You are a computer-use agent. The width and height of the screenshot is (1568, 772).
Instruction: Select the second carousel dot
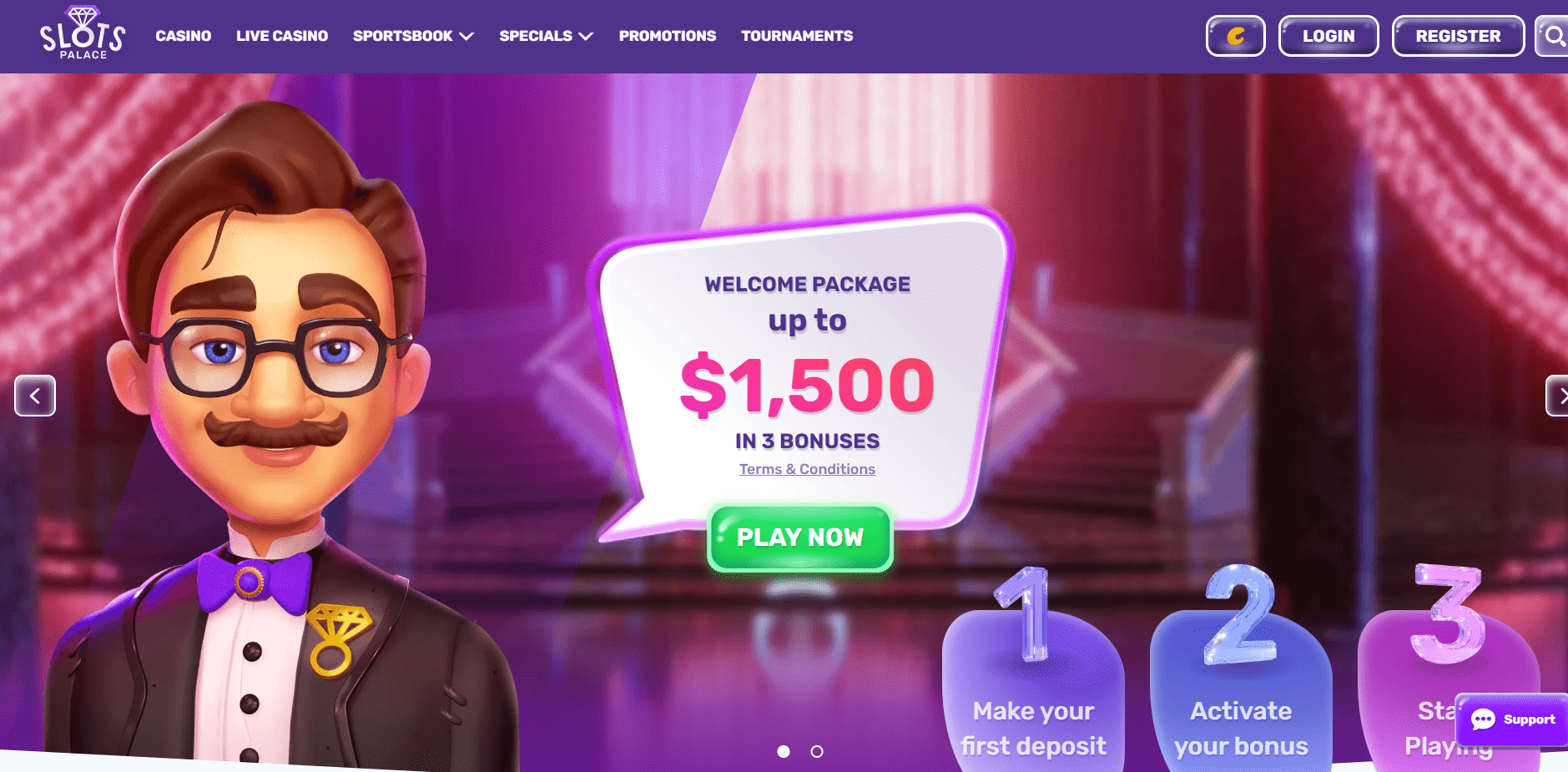tap(817, 752)
